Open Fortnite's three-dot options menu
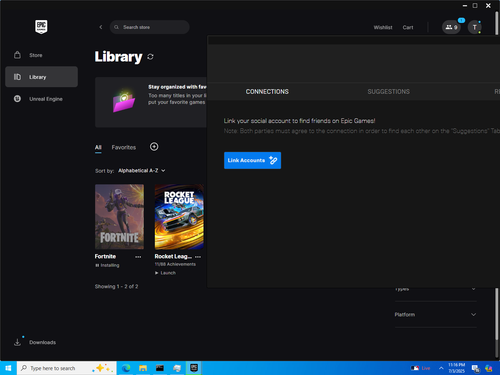Screen dimensions: 500x375 point(138,257)
